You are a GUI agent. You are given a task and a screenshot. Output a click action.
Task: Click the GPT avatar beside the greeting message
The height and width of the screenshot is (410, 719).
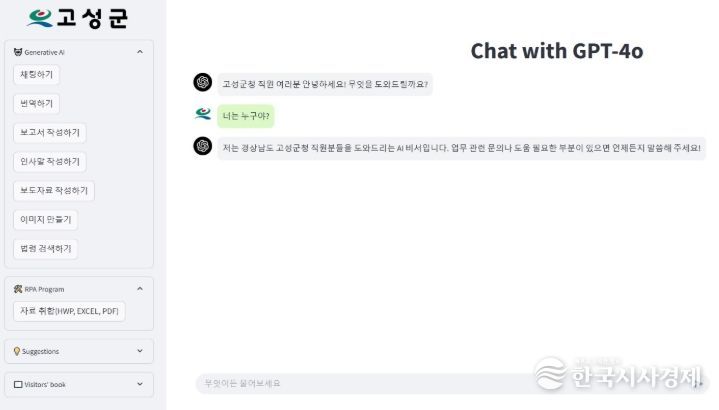click(203, 83)
